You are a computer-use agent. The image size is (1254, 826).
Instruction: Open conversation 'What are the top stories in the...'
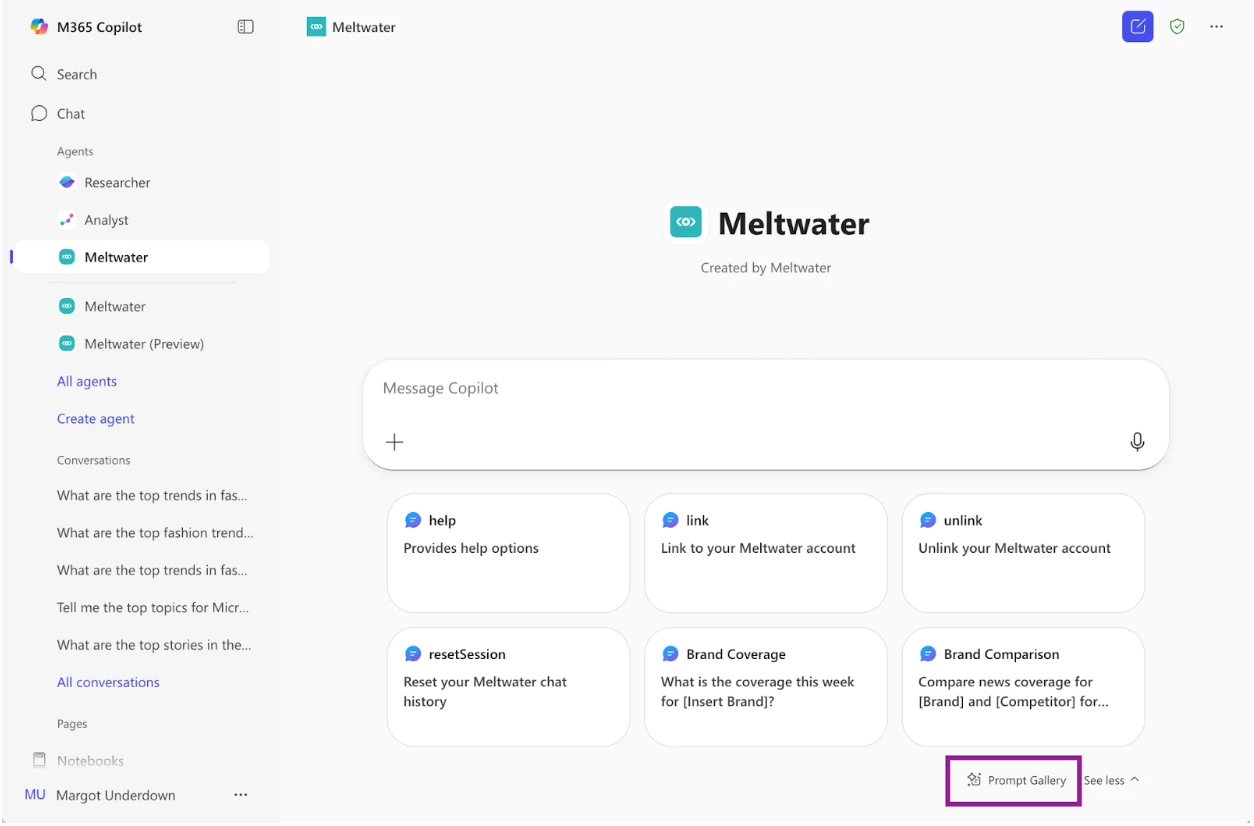pyautogui.click(x=154, y=645)
